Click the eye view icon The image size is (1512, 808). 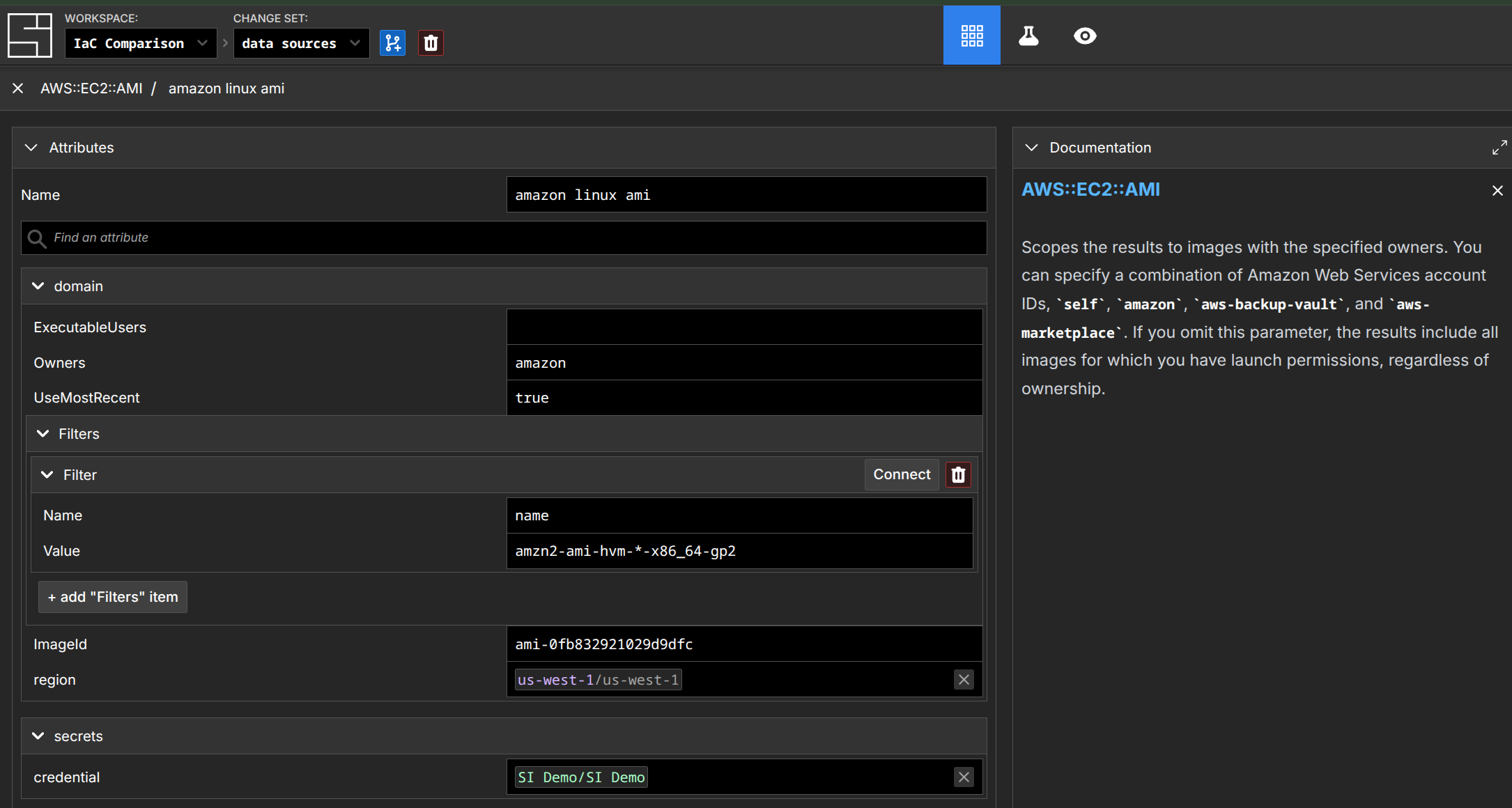[x=1084, y=36]
